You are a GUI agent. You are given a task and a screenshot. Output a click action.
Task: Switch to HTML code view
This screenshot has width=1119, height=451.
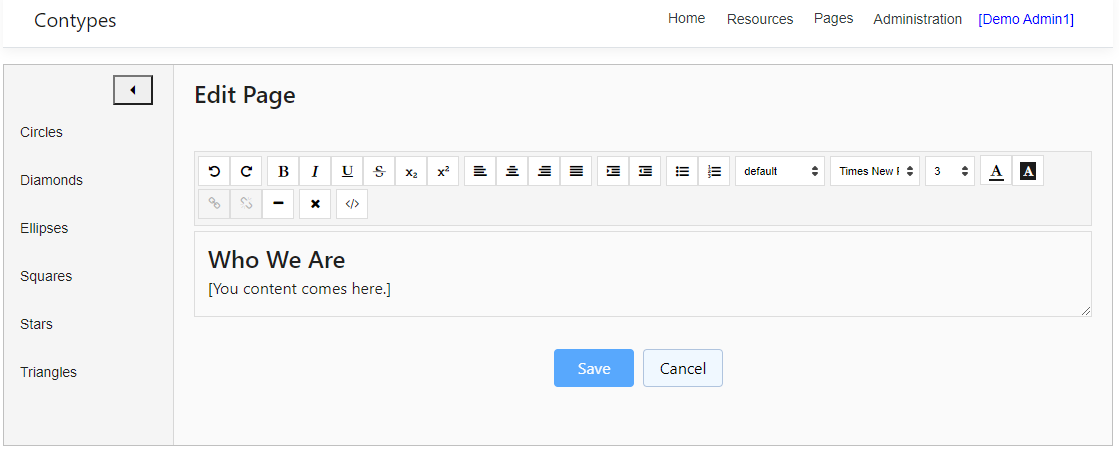click(x=352, y=203)
